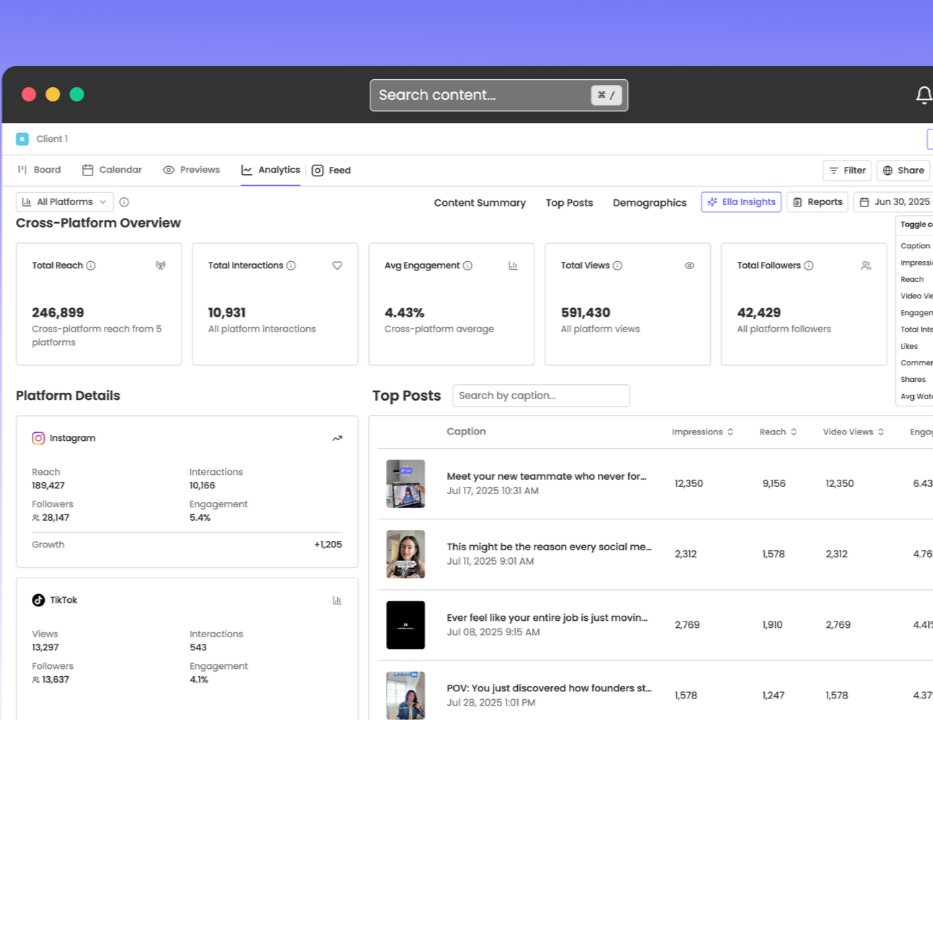
Task: Click the macOS green fullscreen window button
Action: [77, 95]
